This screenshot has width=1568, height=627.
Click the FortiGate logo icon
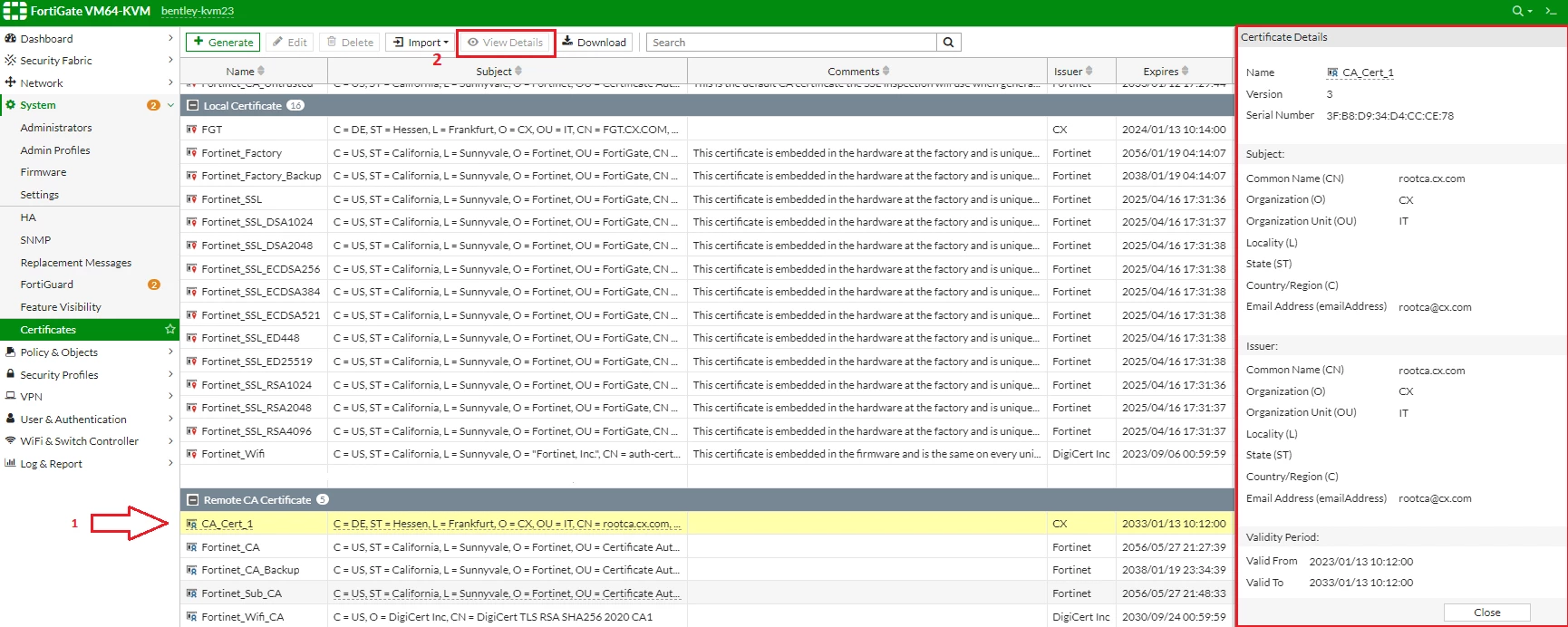(x=15, y=11)
